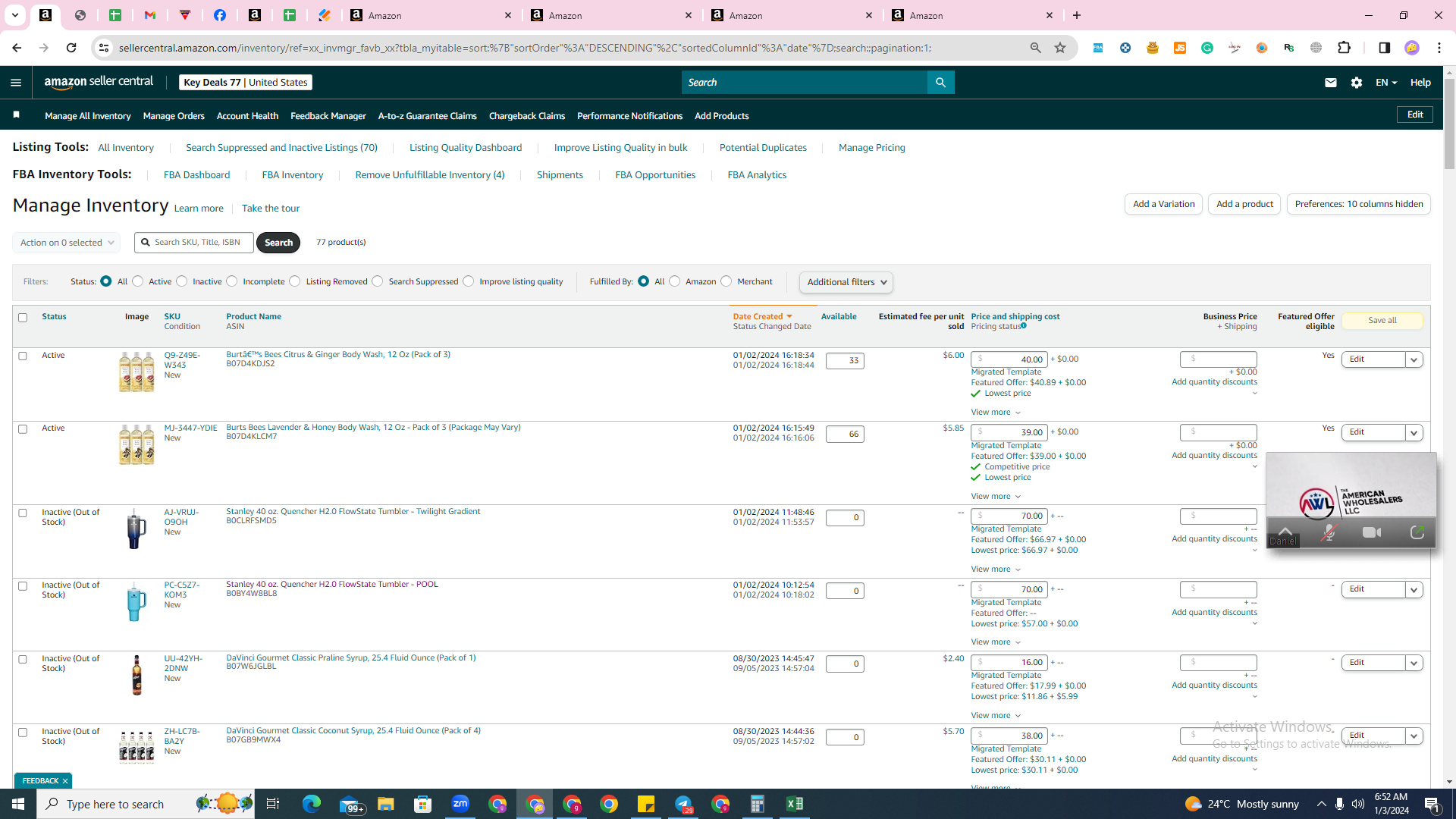The height and width of the screenshot is (819, 1456).
Task: Select the Inactive status radio button
Action: click(x=182, y=281)
